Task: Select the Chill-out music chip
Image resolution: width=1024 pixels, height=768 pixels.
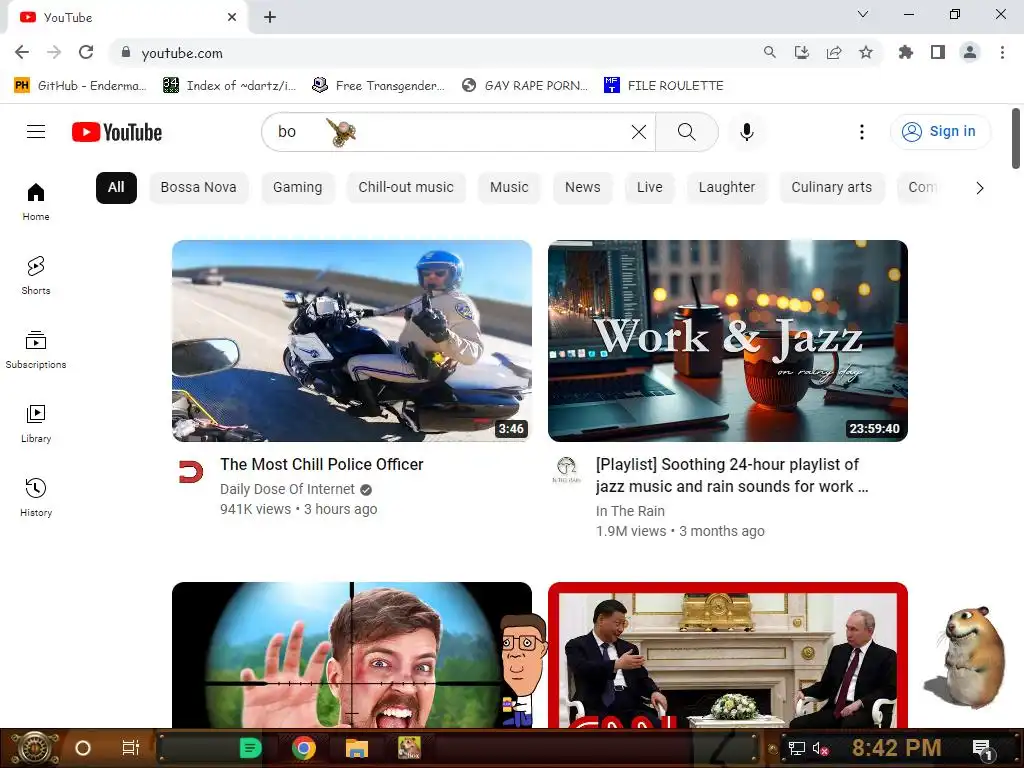Action: (x=406, y=187)
